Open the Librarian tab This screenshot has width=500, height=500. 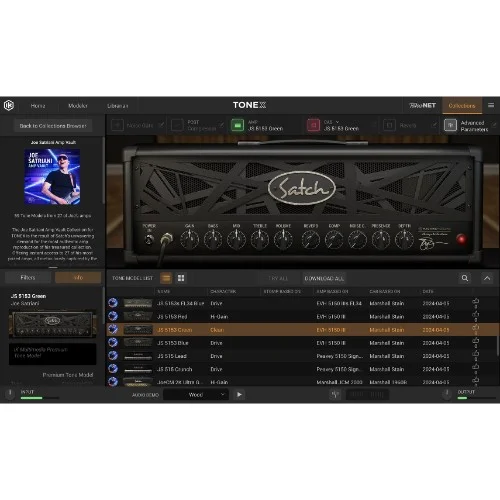118,106
